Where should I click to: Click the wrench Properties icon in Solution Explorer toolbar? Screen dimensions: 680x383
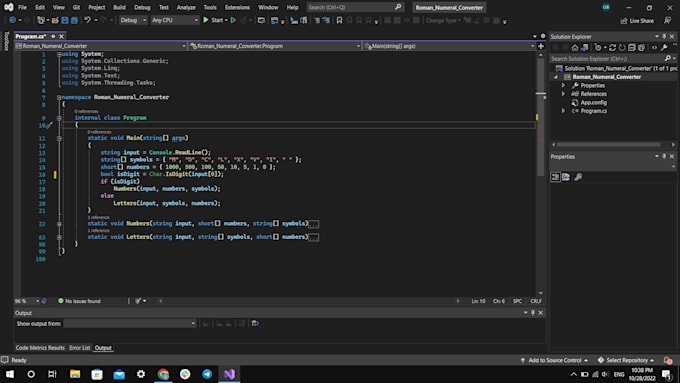[664, 48]
